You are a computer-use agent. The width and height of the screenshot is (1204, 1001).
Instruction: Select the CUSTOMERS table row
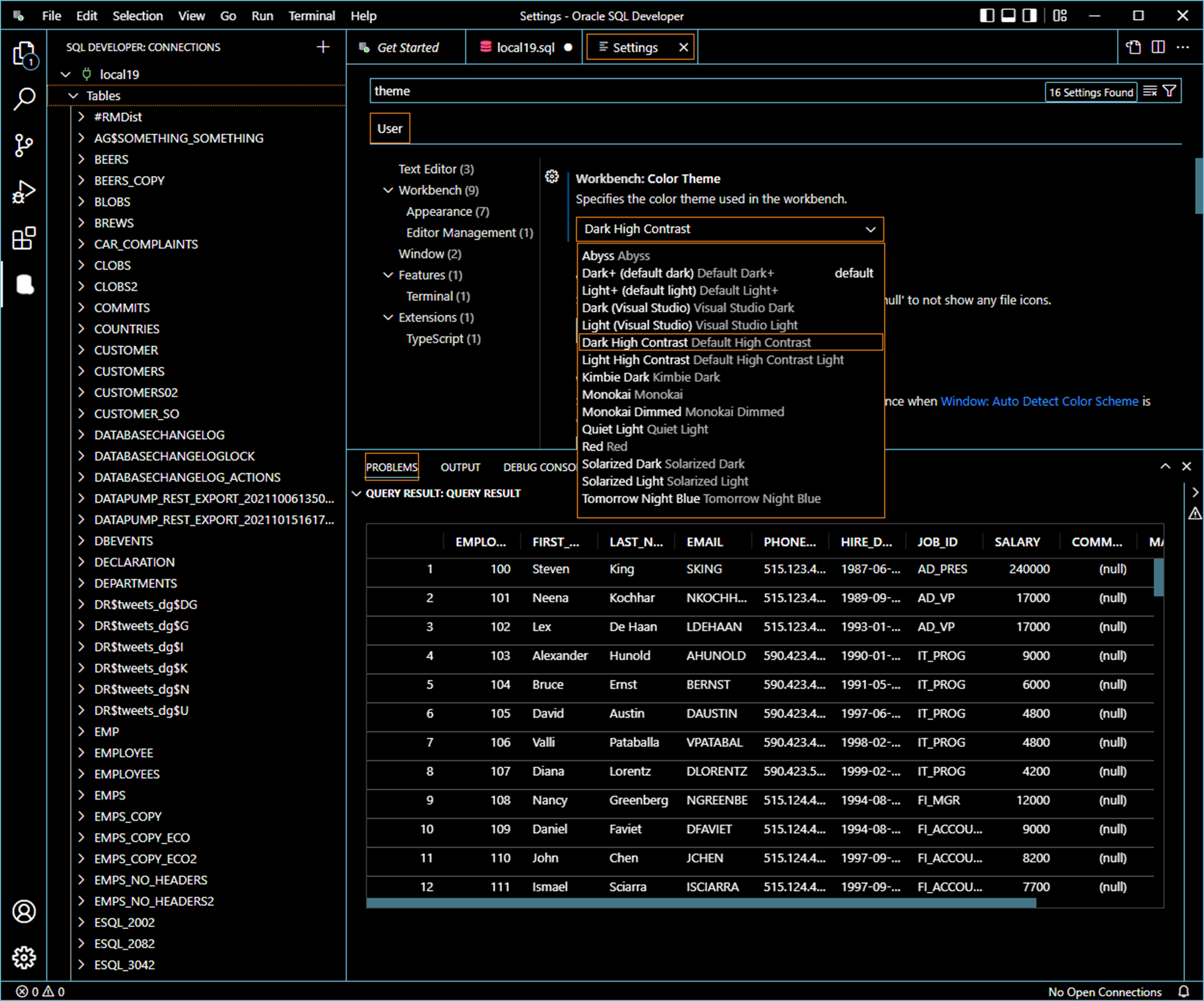click(x=197, y=371)
